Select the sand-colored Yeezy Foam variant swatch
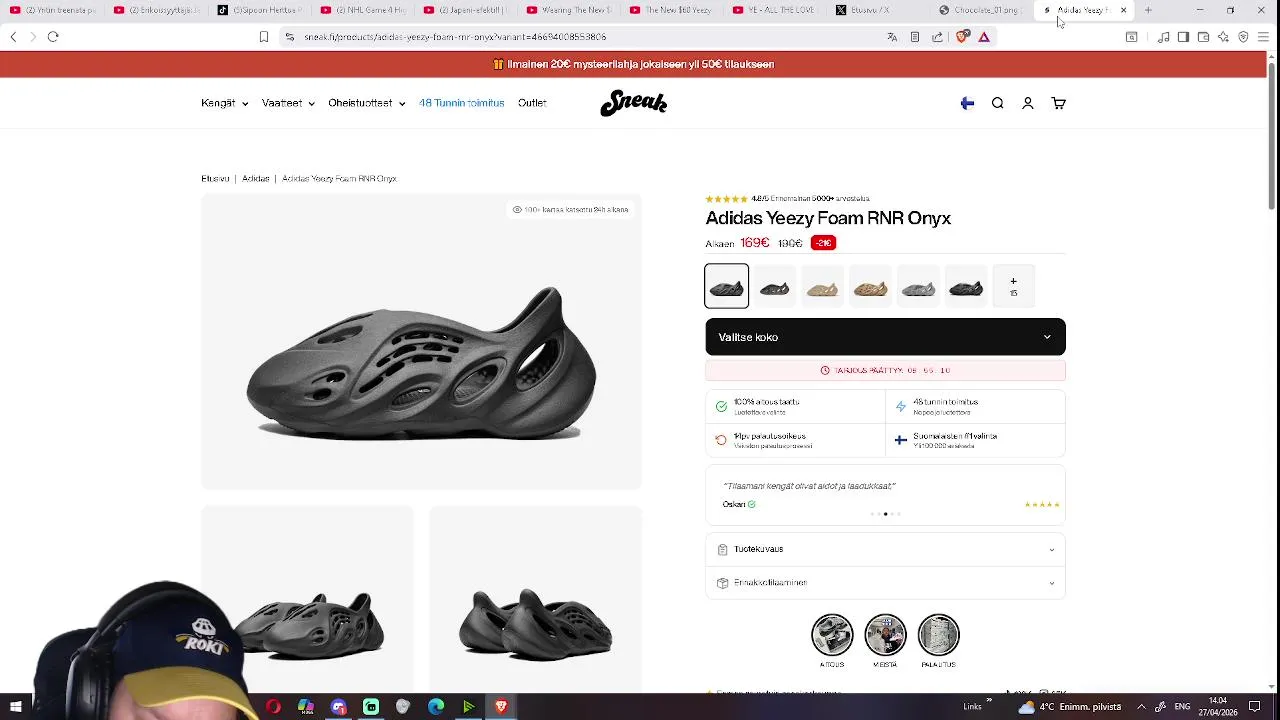The width and height of the screenshot is (1280, 720). (822, 288)
